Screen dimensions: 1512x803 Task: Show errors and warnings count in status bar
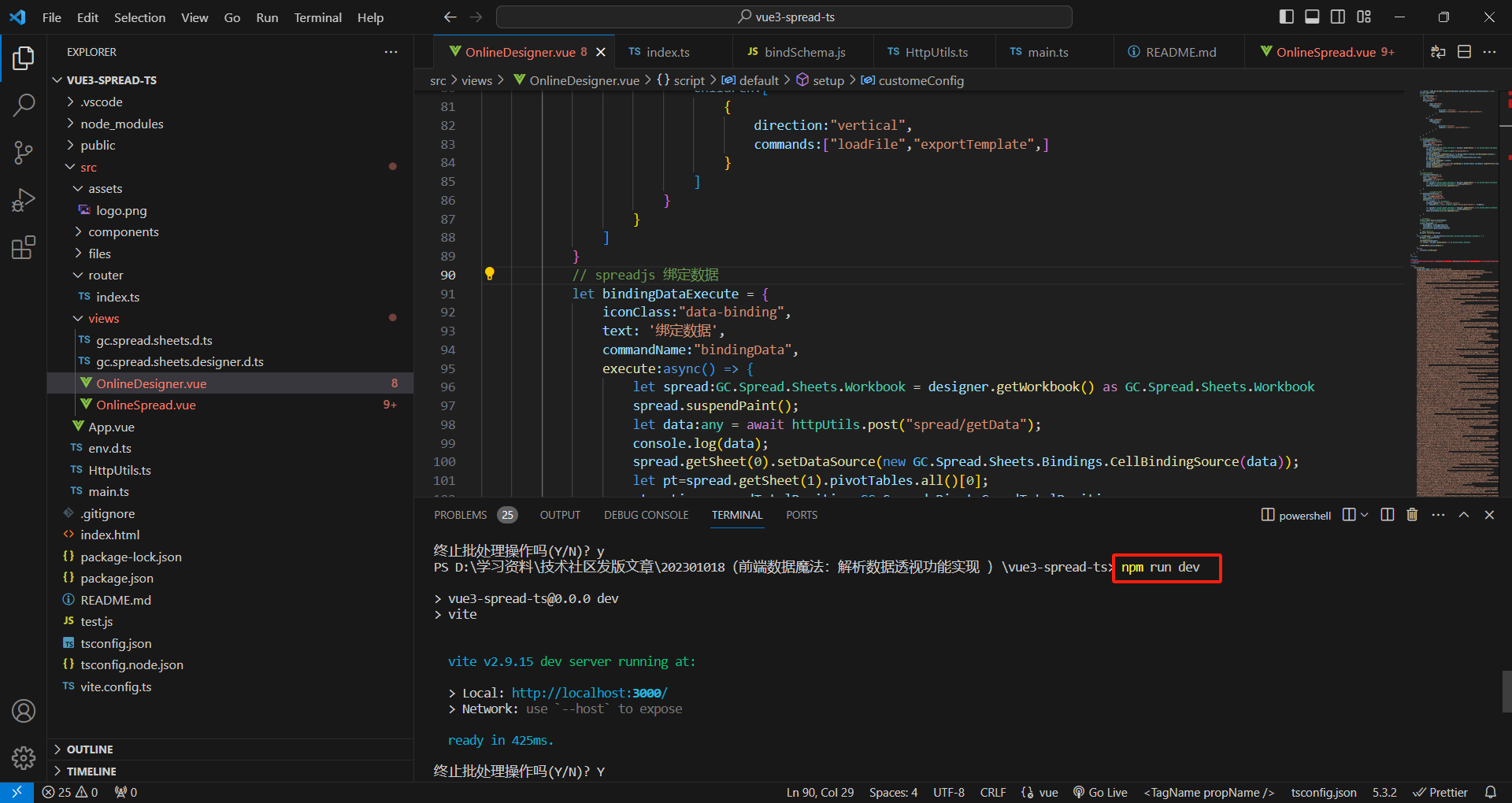[x=70, y=792]
